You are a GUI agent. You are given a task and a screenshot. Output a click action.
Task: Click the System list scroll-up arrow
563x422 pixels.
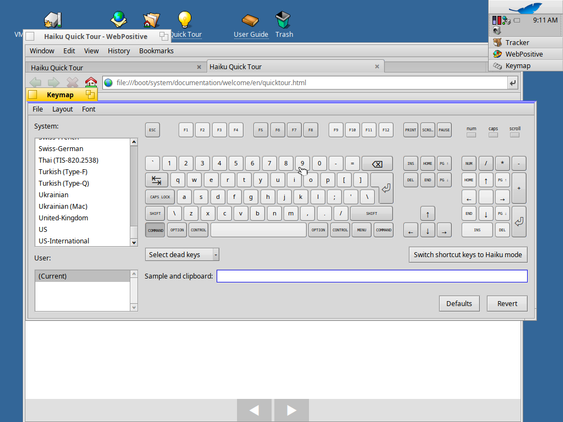[x=134, y=142]
